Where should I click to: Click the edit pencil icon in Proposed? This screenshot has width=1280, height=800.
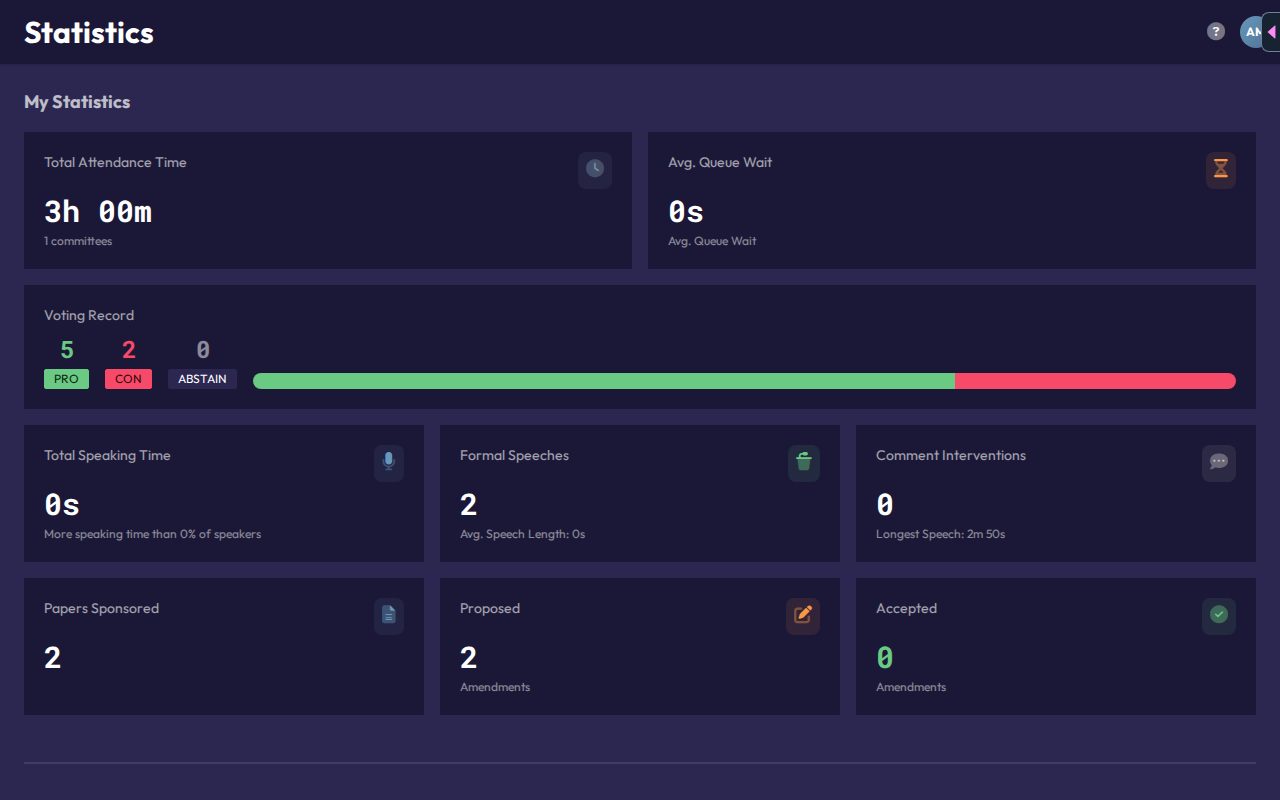(x=803, y=616)
